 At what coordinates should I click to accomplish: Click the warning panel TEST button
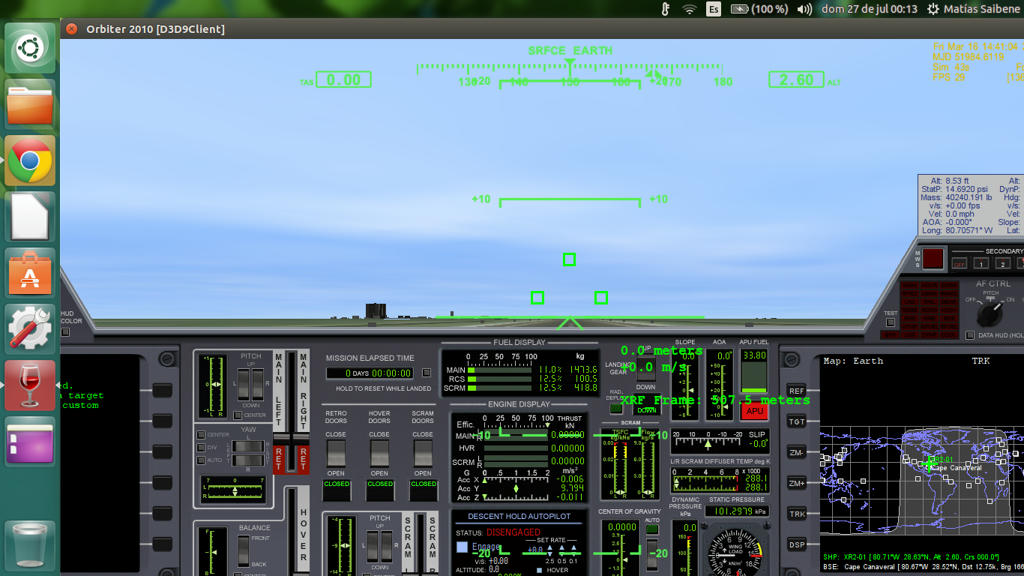(890, 322)
